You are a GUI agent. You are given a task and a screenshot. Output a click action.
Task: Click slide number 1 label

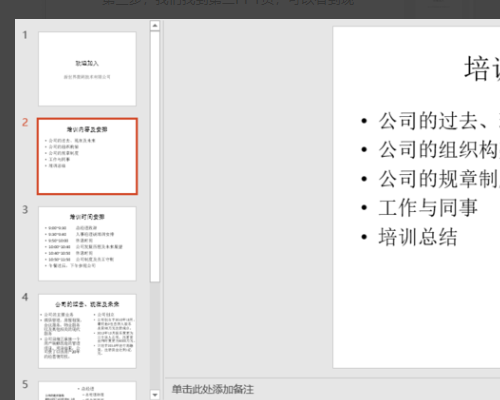pyautogui.click(x=25, y=35)
